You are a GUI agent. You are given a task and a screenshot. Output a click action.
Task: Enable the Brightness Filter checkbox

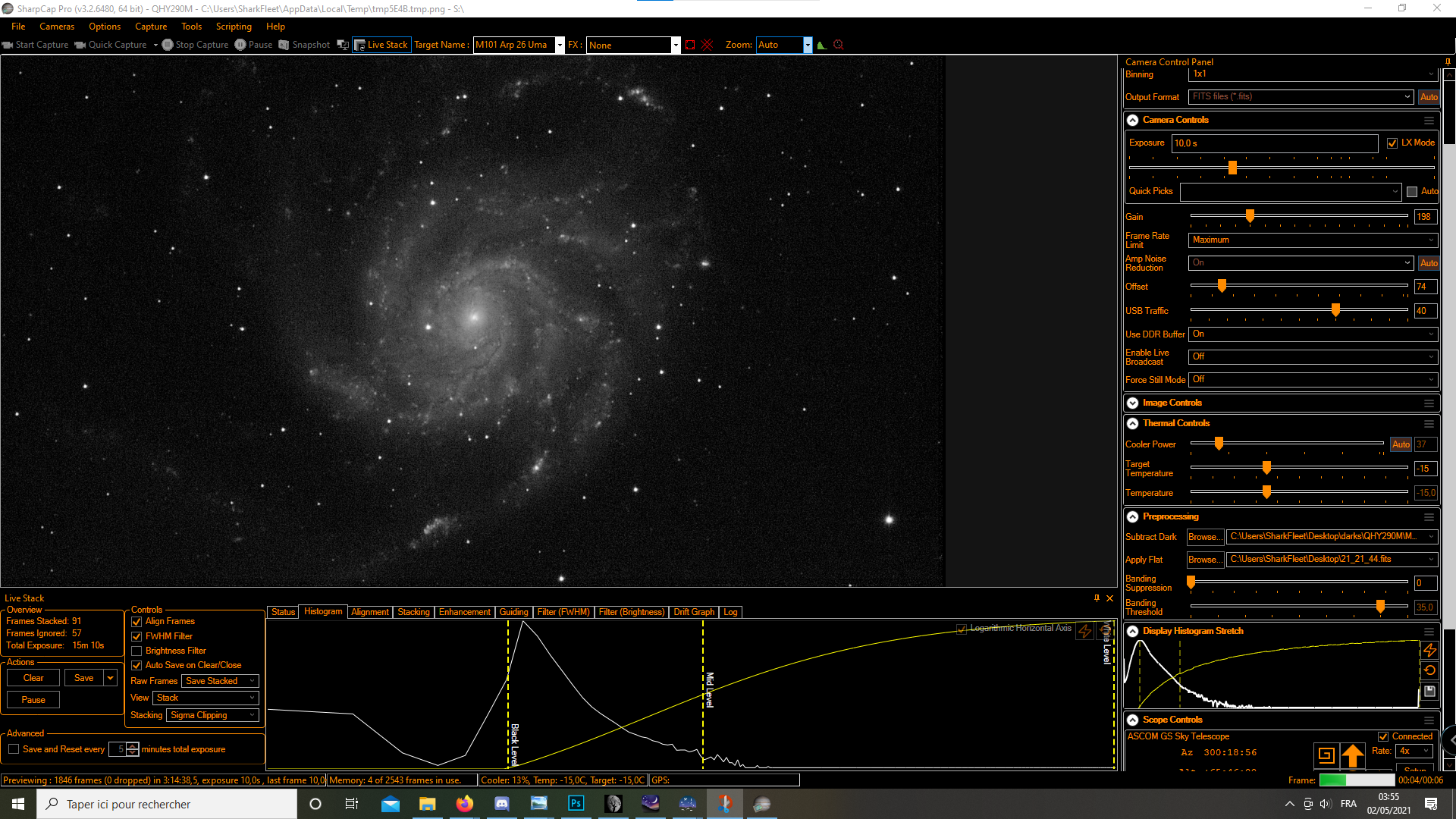coord(137,651)
